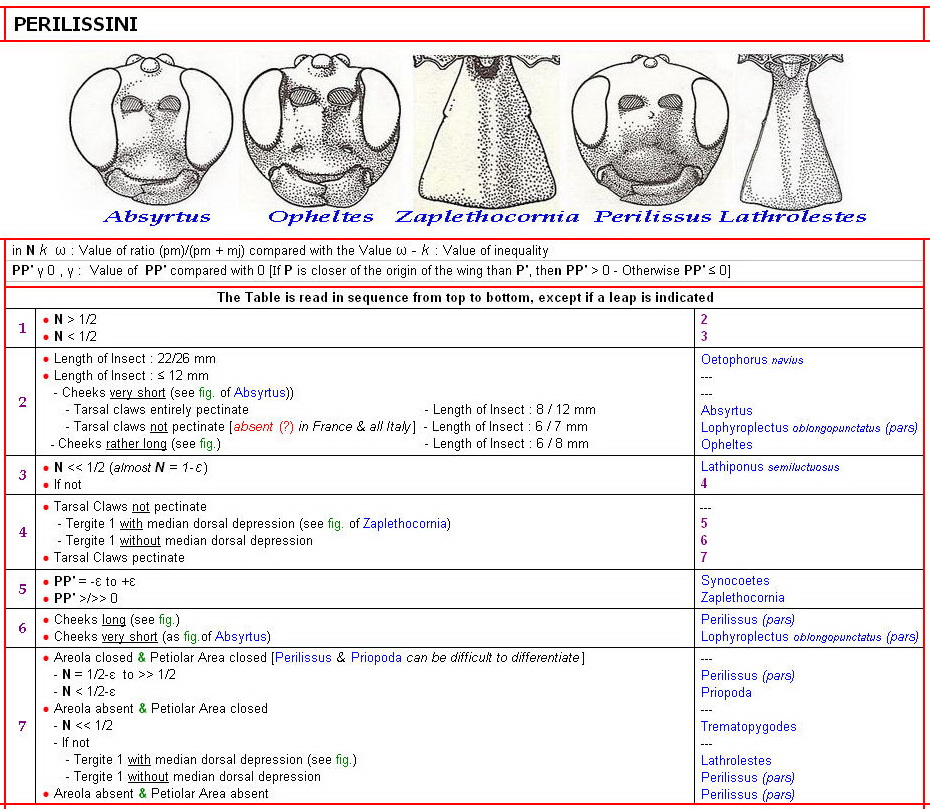The width and height of the screenshot is (930, 809).
Task: Jump to step 2 from row 1
Action: (704, 319)
